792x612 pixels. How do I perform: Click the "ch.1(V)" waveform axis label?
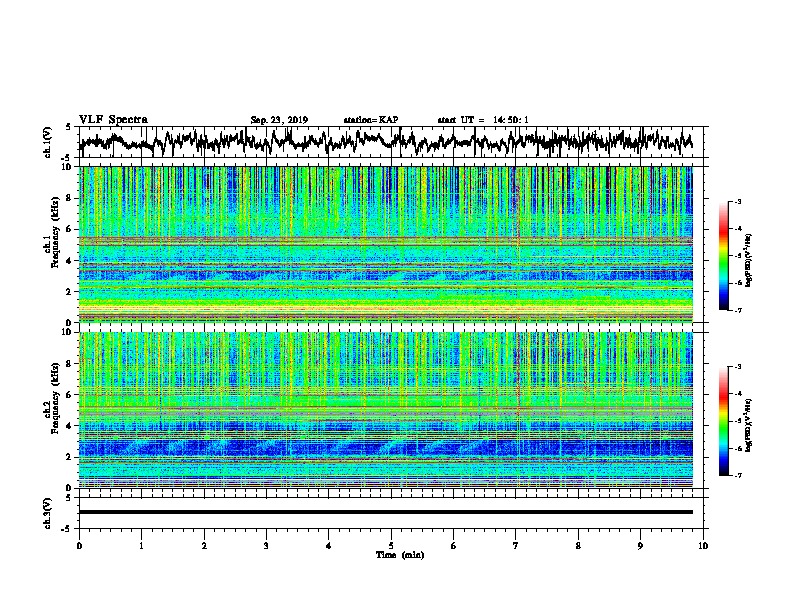click(48, 142)
